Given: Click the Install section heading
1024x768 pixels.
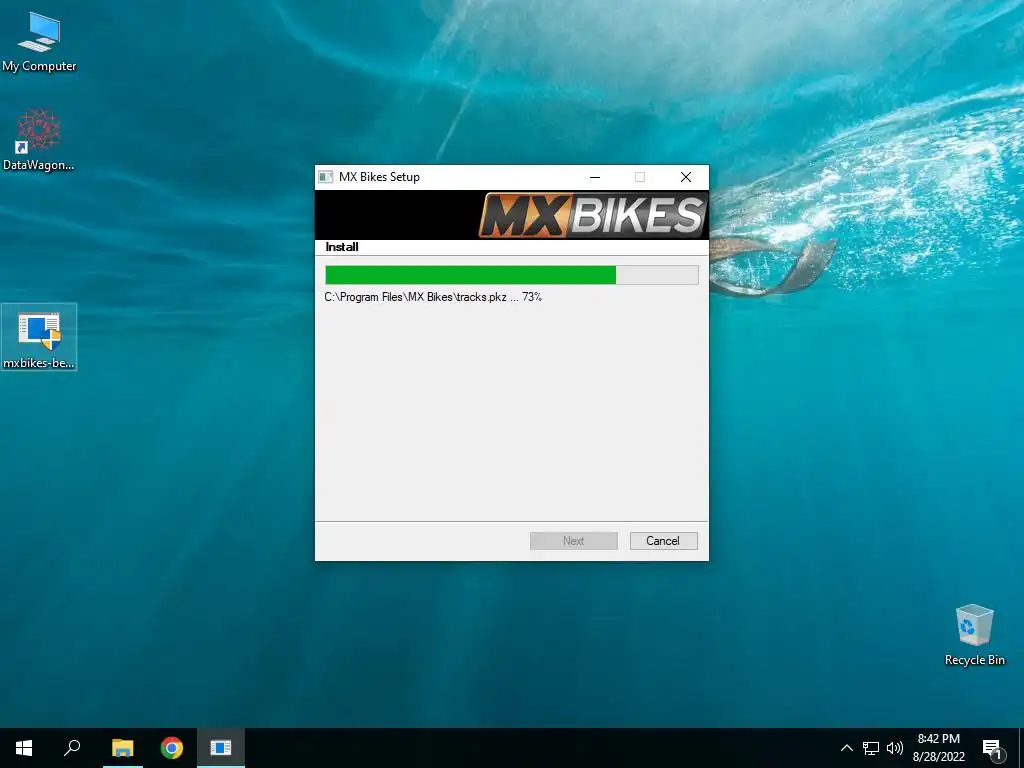Looking at the screenshot, I should pos(342,247).
